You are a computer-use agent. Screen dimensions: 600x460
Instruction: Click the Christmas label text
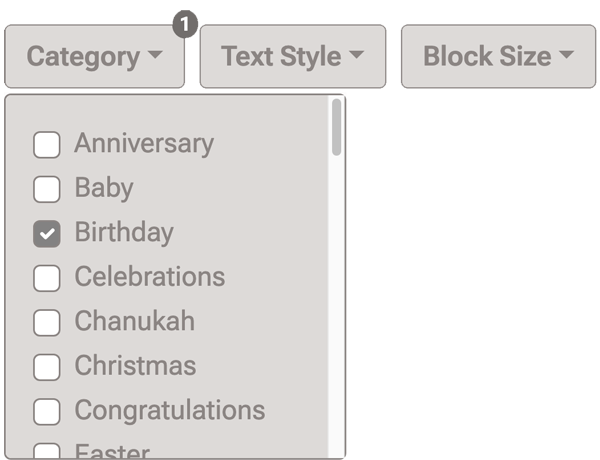coord(135,366)
